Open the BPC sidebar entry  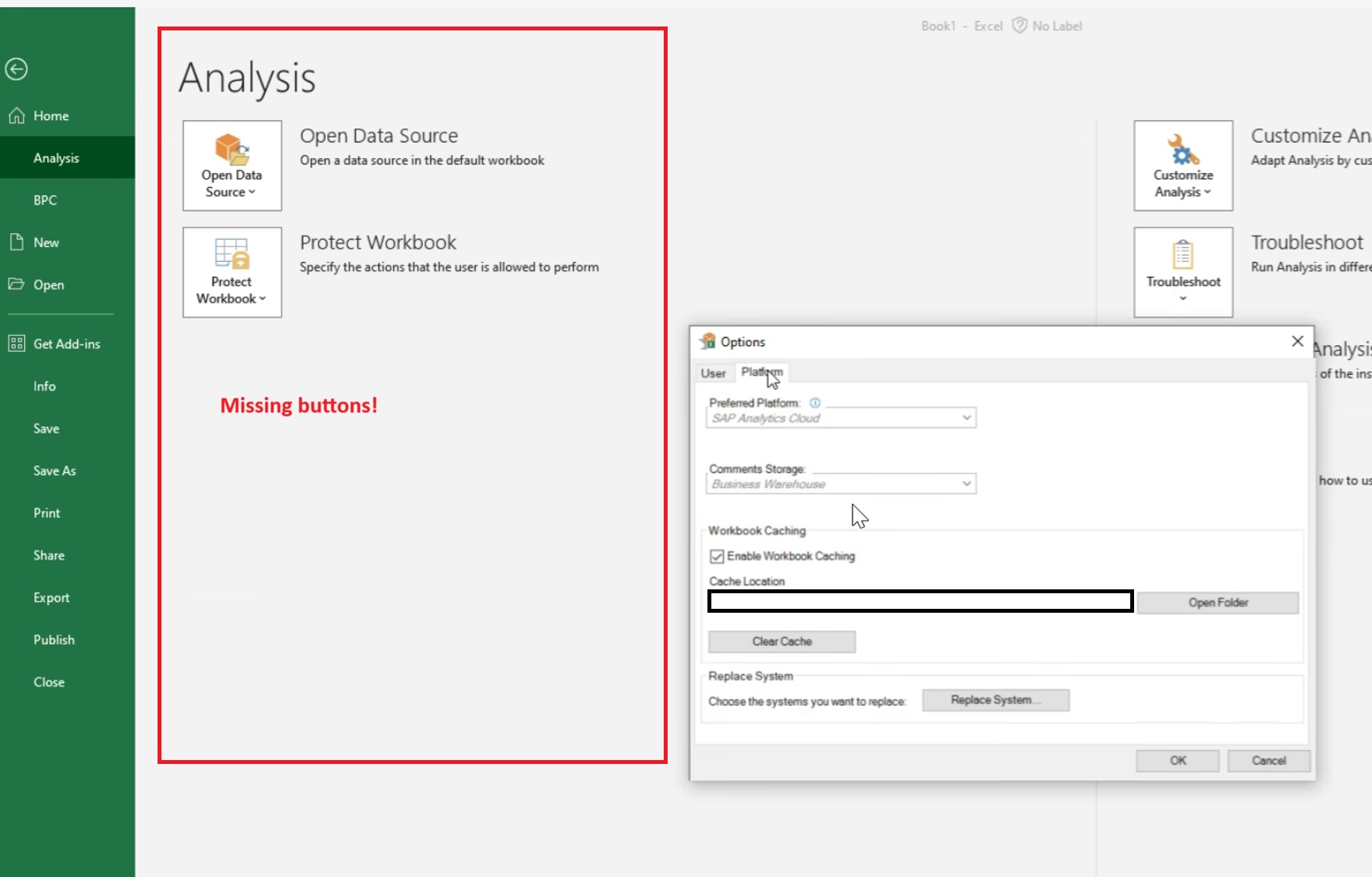click(67, 200)
